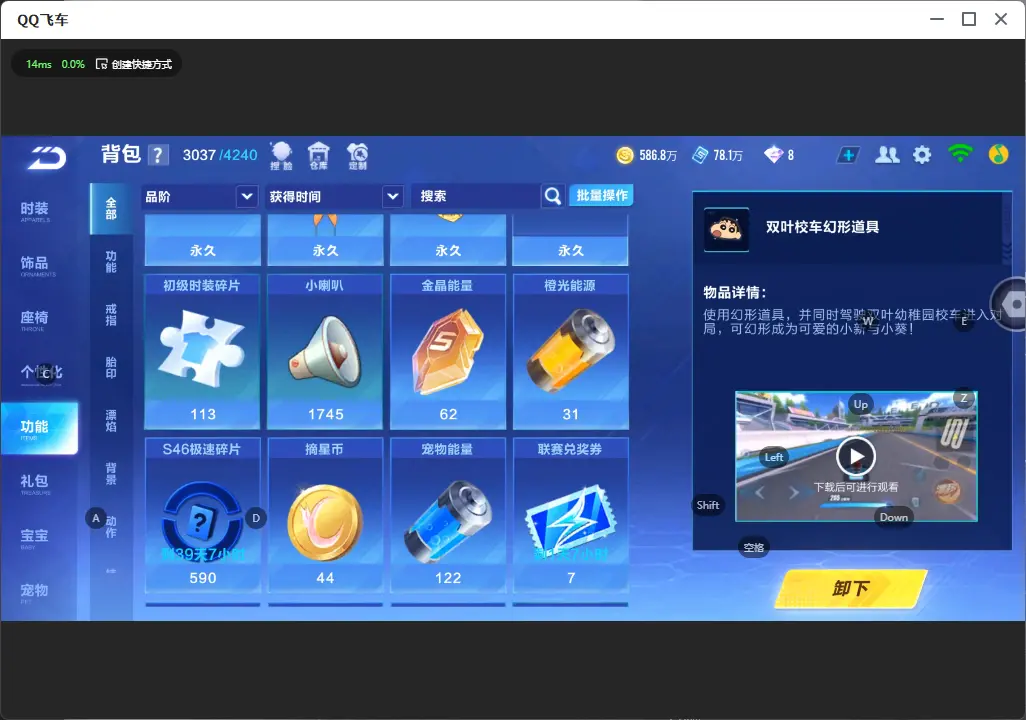Select the 摘星币 gold coin item
Screen dimensions: 1026x720
click(x=325, y=515)
